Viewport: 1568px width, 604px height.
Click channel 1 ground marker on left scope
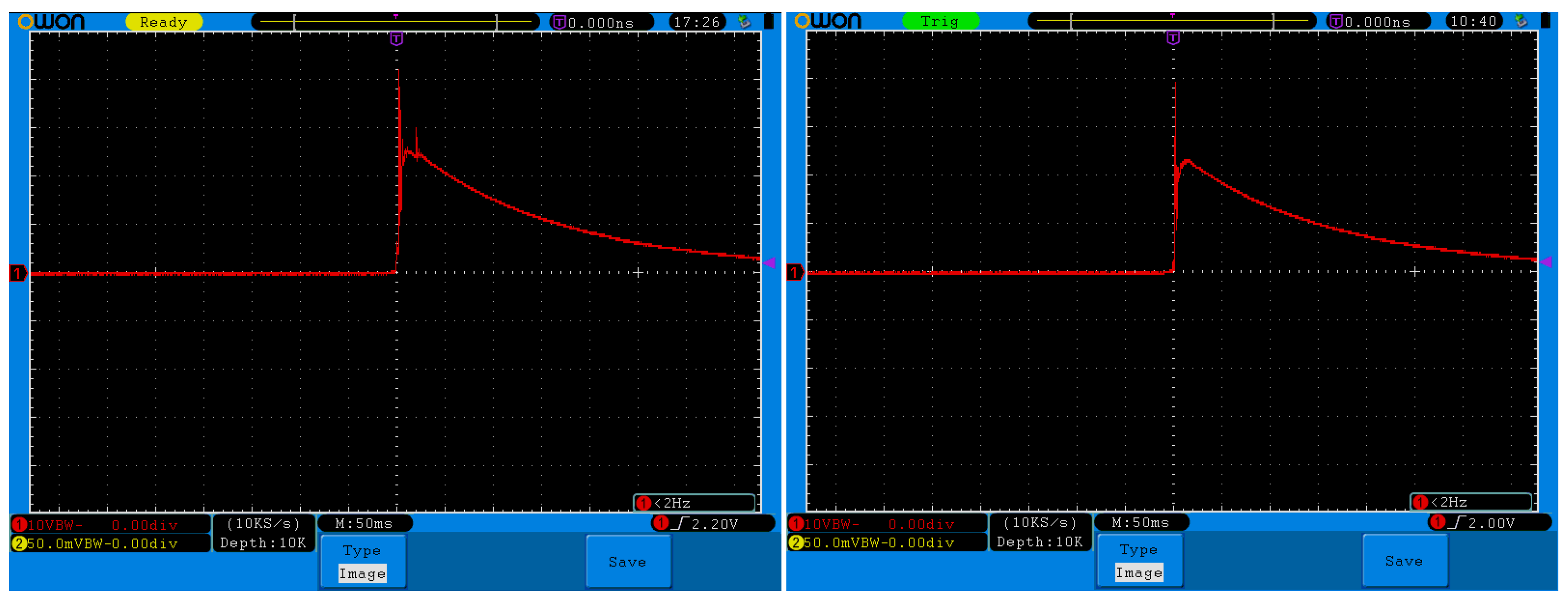point(18,273)
